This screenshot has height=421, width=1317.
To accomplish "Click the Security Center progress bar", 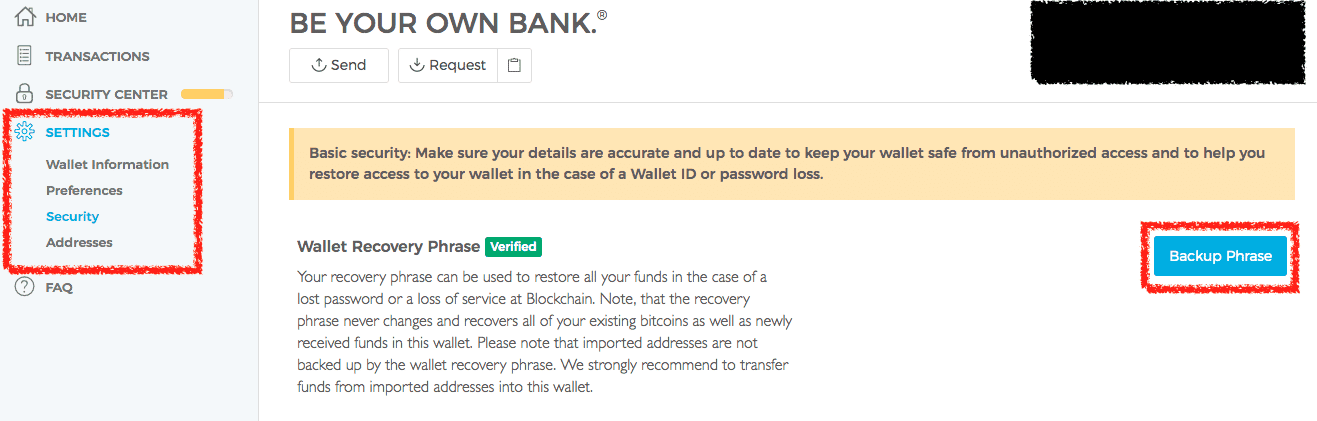I will click(207, 94).
